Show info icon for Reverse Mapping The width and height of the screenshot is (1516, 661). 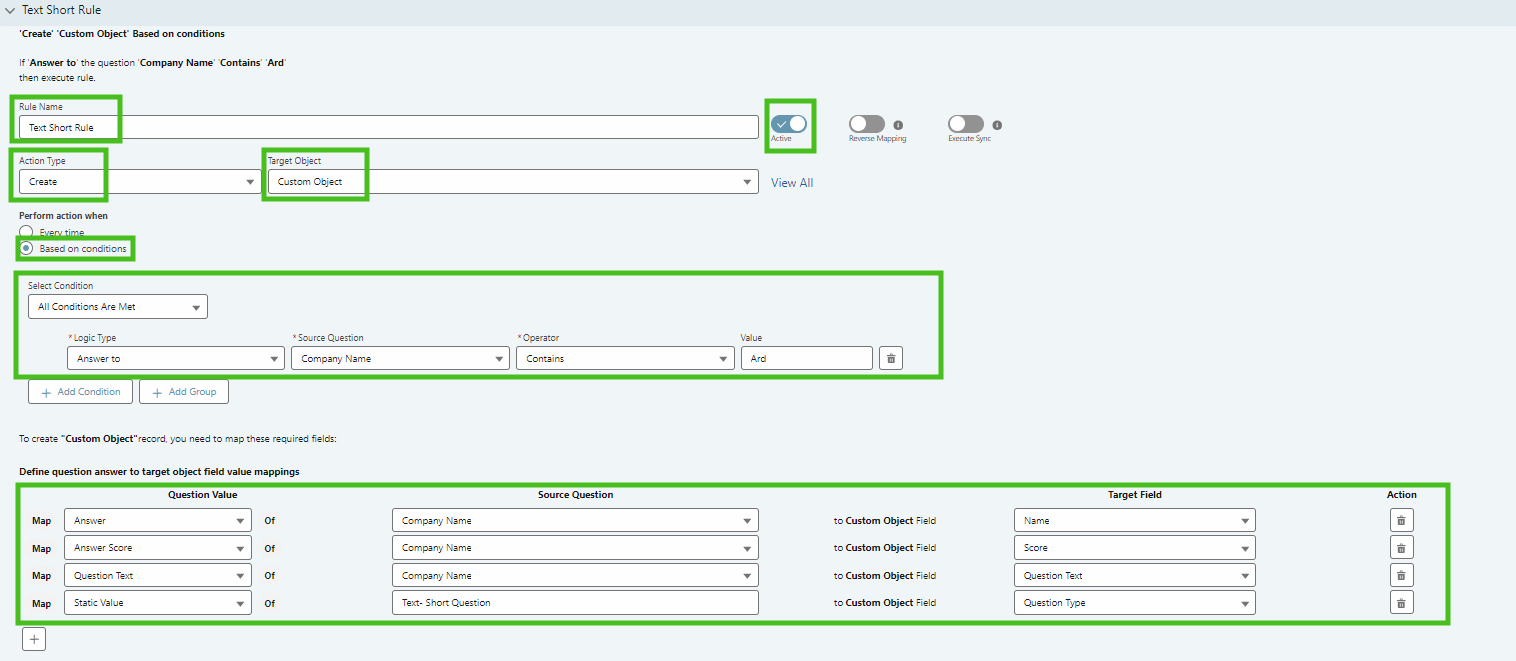[x=898, y=125]
